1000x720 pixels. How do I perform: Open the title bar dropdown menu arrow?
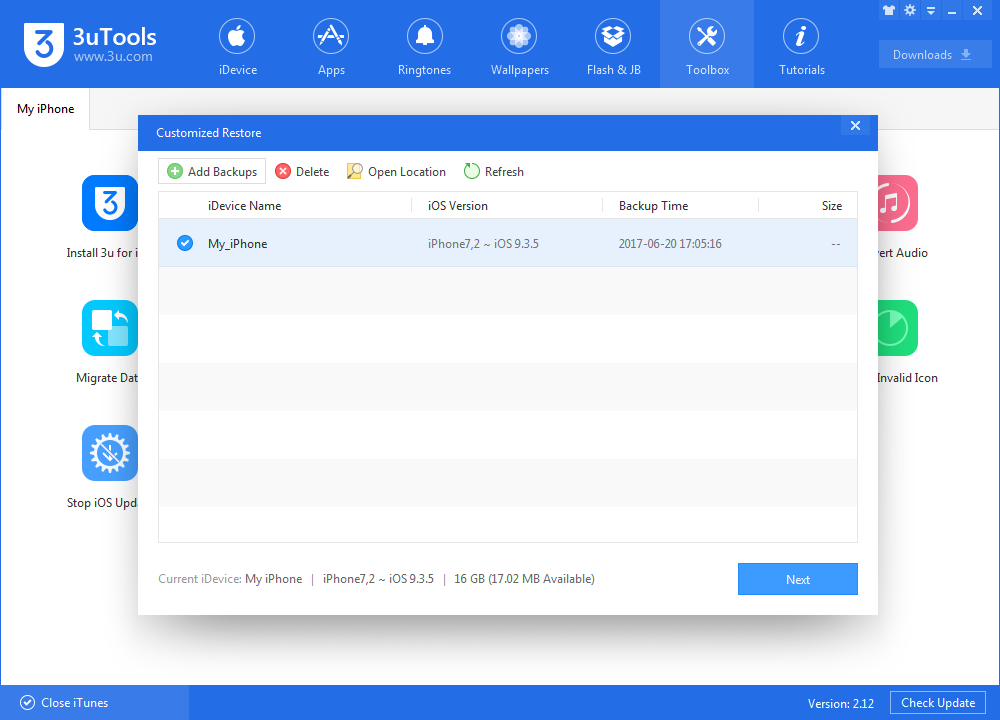click(x=931, y=11)
